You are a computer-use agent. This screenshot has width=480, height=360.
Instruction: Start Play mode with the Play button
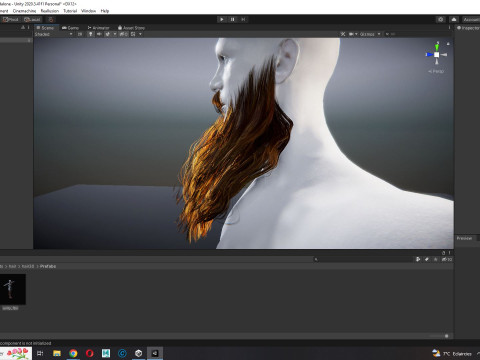[222, 19]
